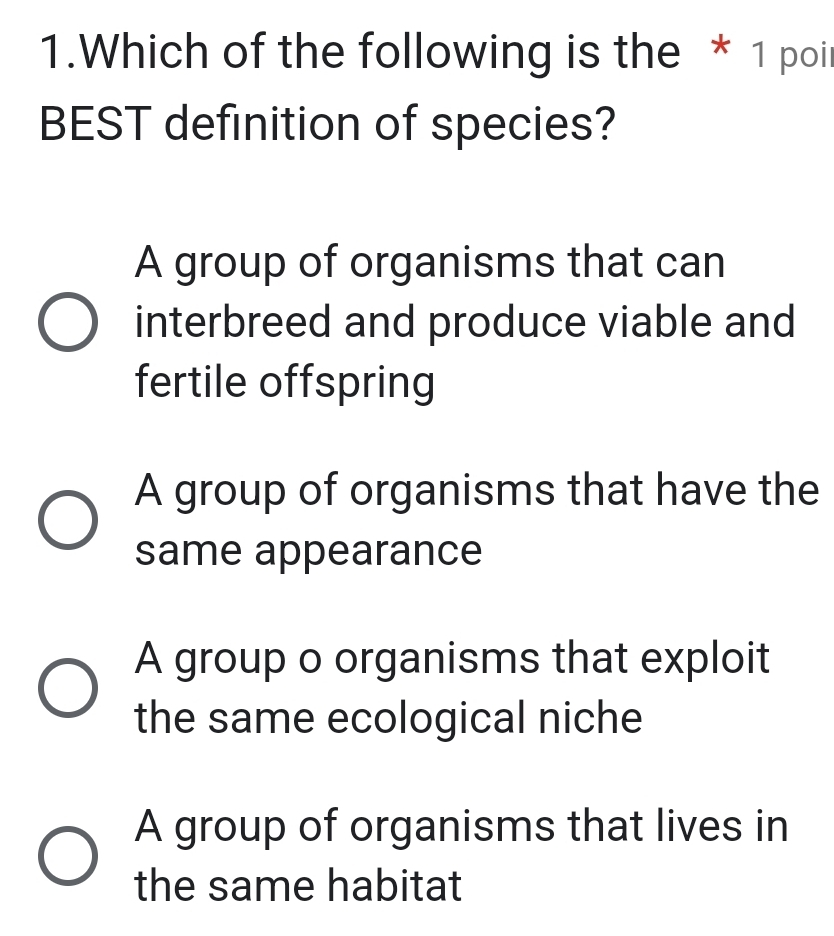Select the 'same habitat' answer option
The height and width of the screenshot is (936, 834).
click(66, 857)
